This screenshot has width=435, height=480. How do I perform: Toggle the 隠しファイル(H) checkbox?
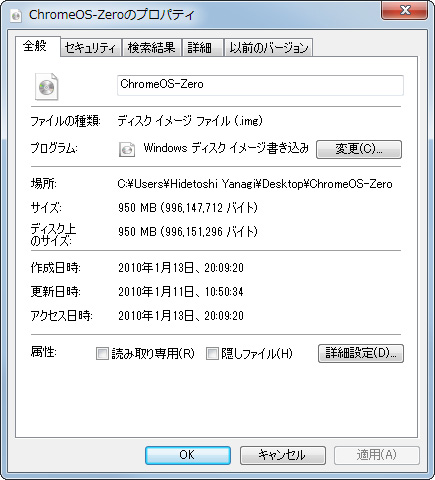point(212,353)
